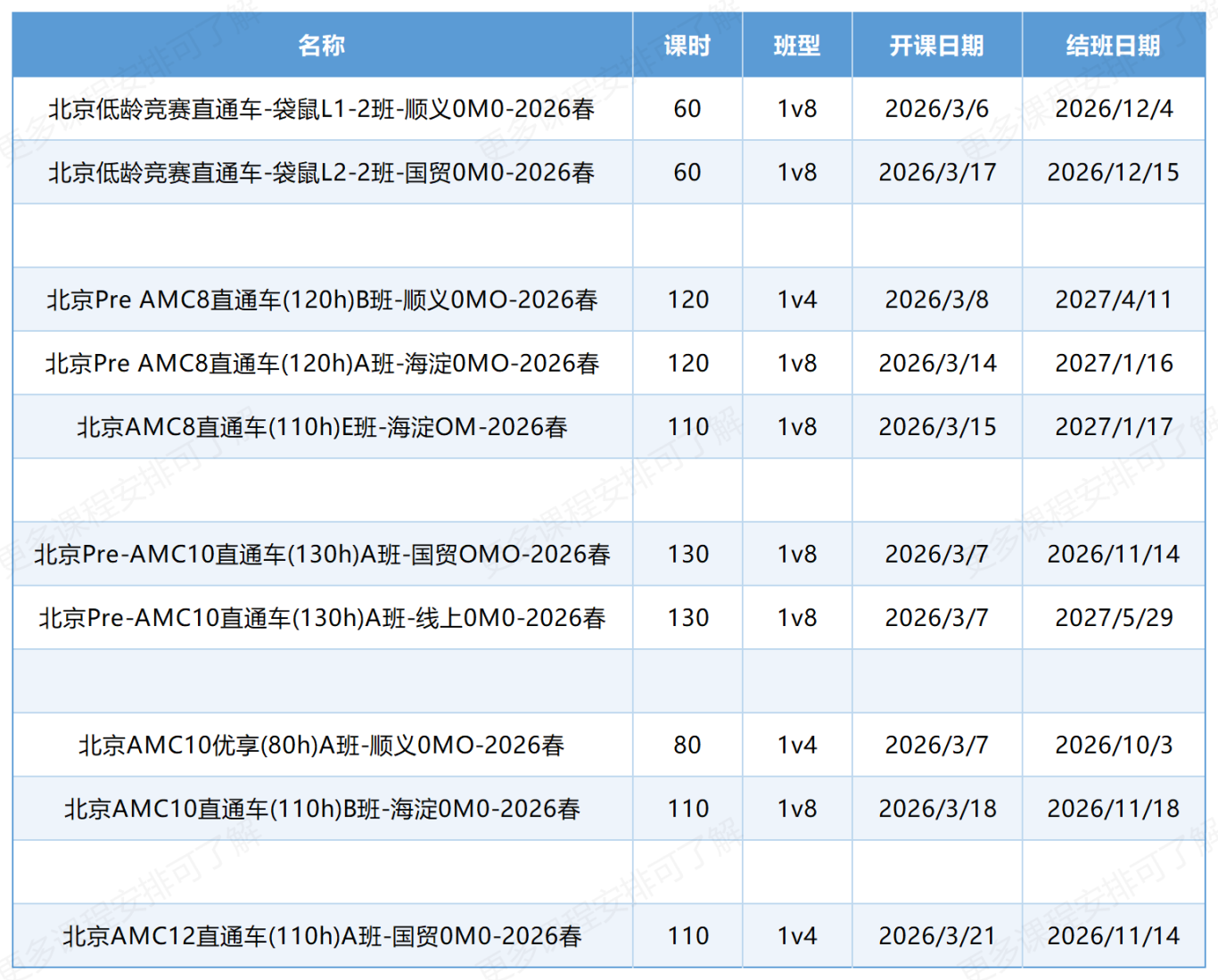
Task: Click the Pre AMC8 B班-顺义 course name
Action: click(322, 300)
